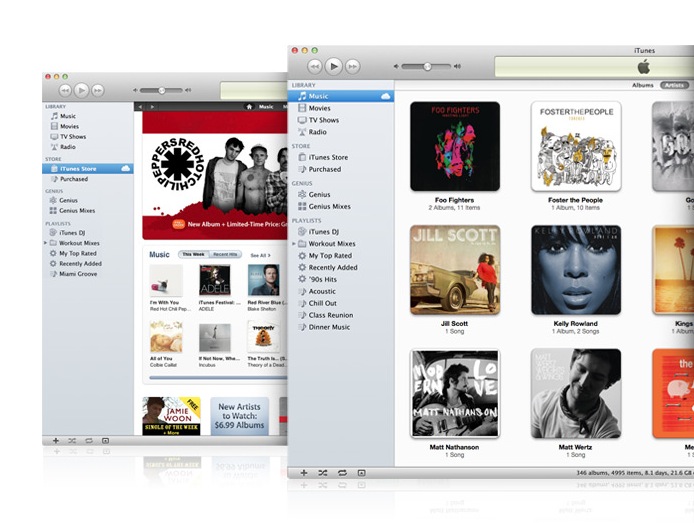Go to store Home icon in back window
694x523 pixels.
tap(249, 107)
